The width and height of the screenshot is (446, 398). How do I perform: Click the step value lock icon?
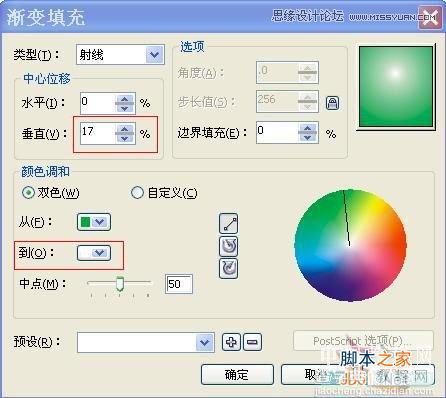(332, 103)
